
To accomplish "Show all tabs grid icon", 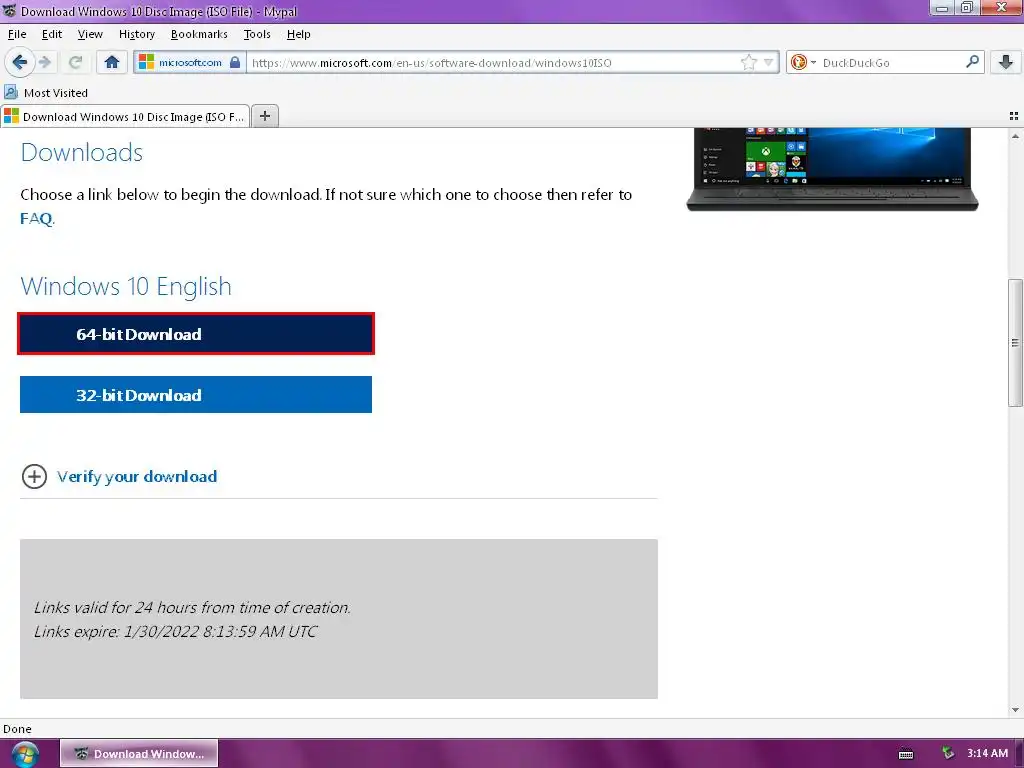I will tap(1014, 116).
